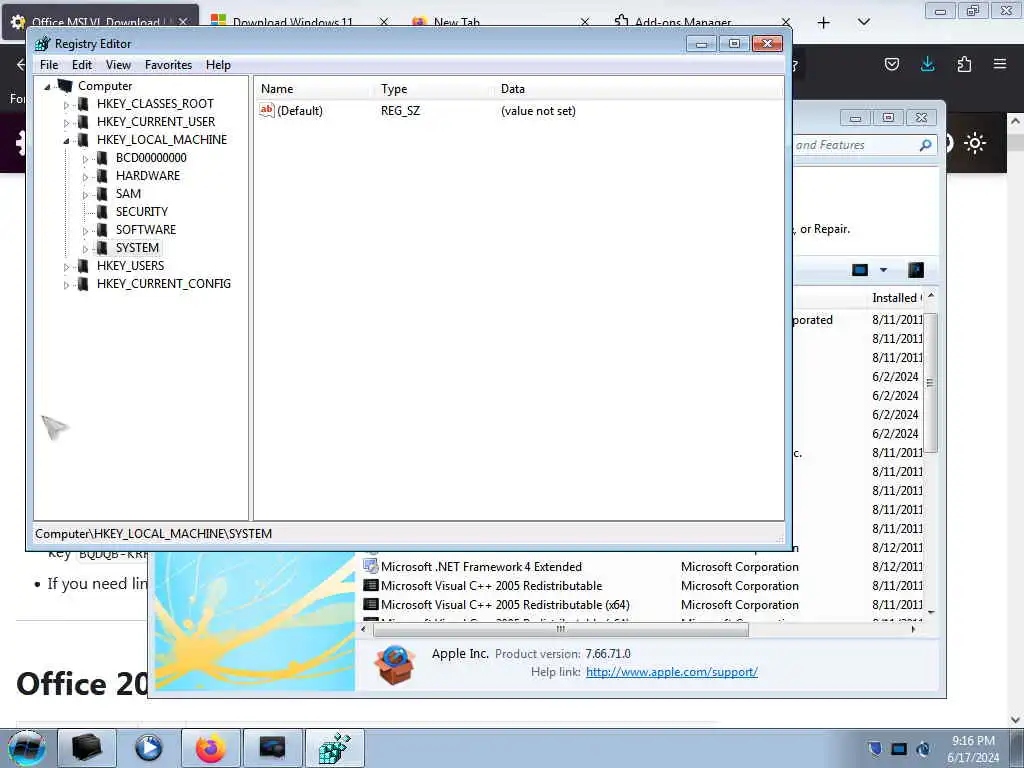Viewport: 1024px width, 768px height.
Task: Click the Name column header
Action: pyautogui.click(x=277, y=89)
